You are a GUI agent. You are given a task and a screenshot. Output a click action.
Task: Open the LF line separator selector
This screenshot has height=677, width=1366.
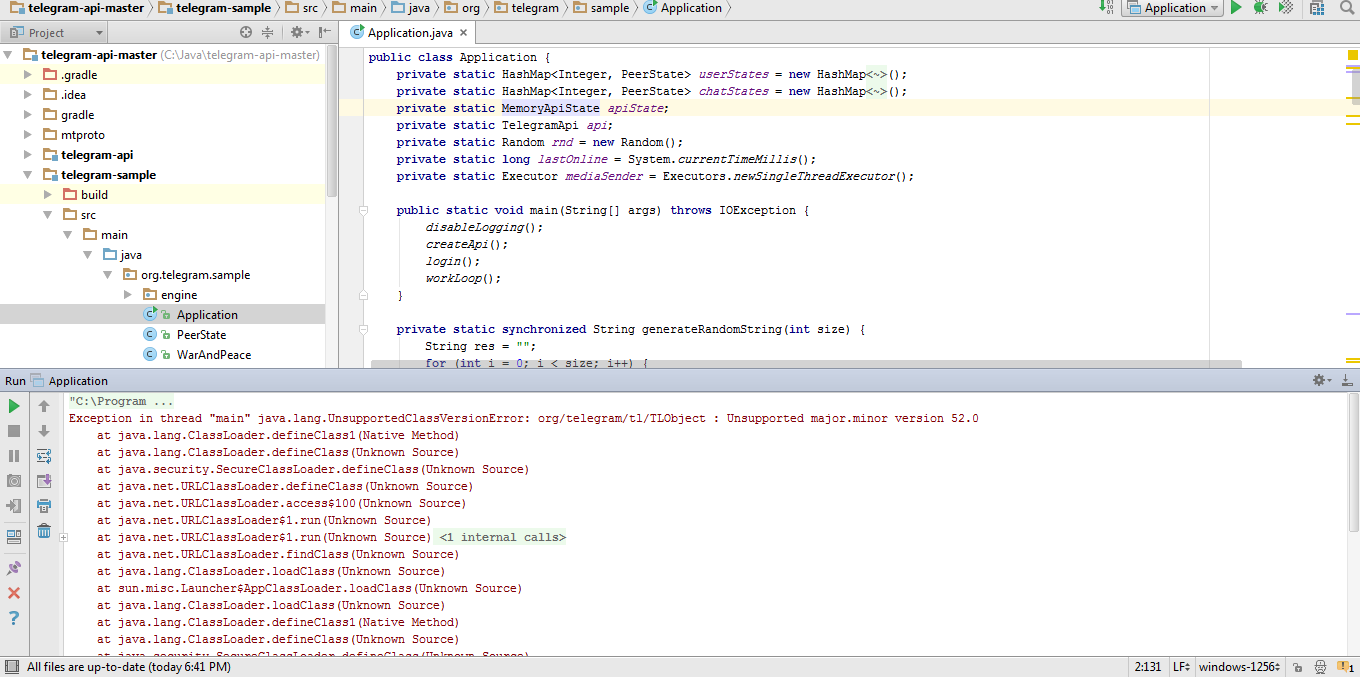1181,667
